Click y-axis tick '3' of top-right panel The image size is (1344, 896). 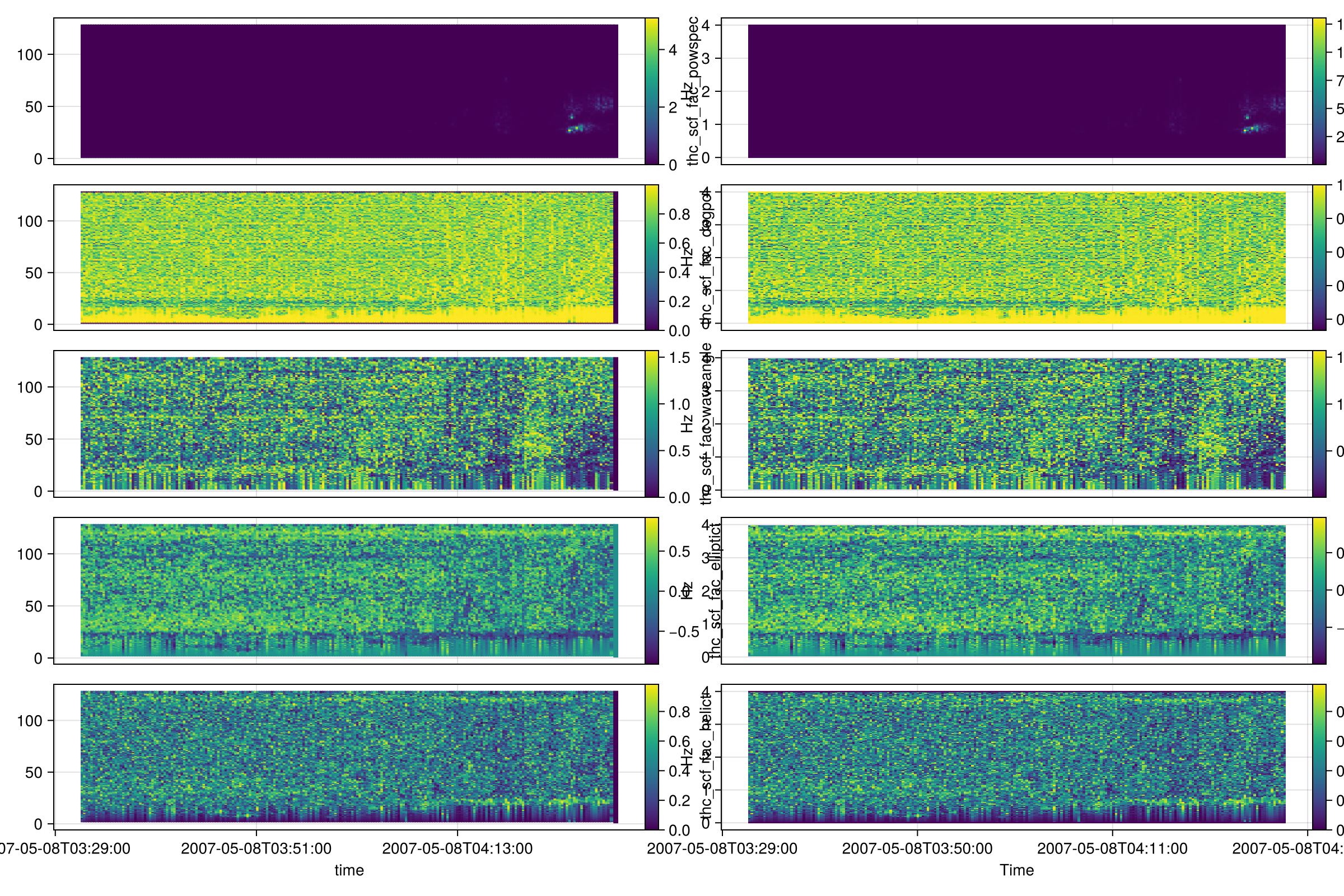click(706, 58)
